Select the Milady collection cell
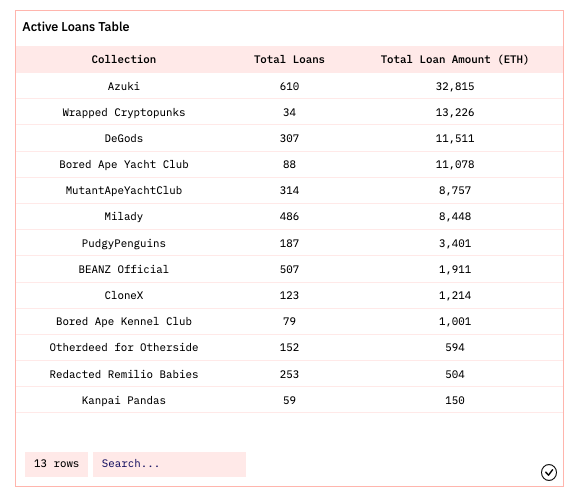 pyautogui.click(x=123, y=216)
